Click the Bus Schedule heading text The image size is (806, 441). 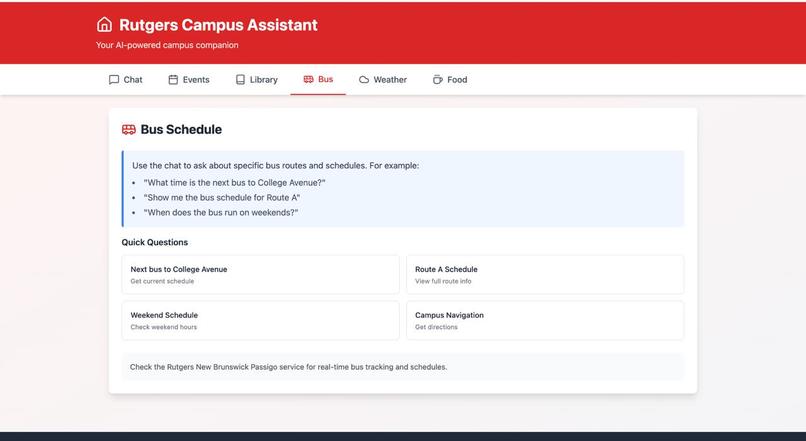tap(181, 130)
